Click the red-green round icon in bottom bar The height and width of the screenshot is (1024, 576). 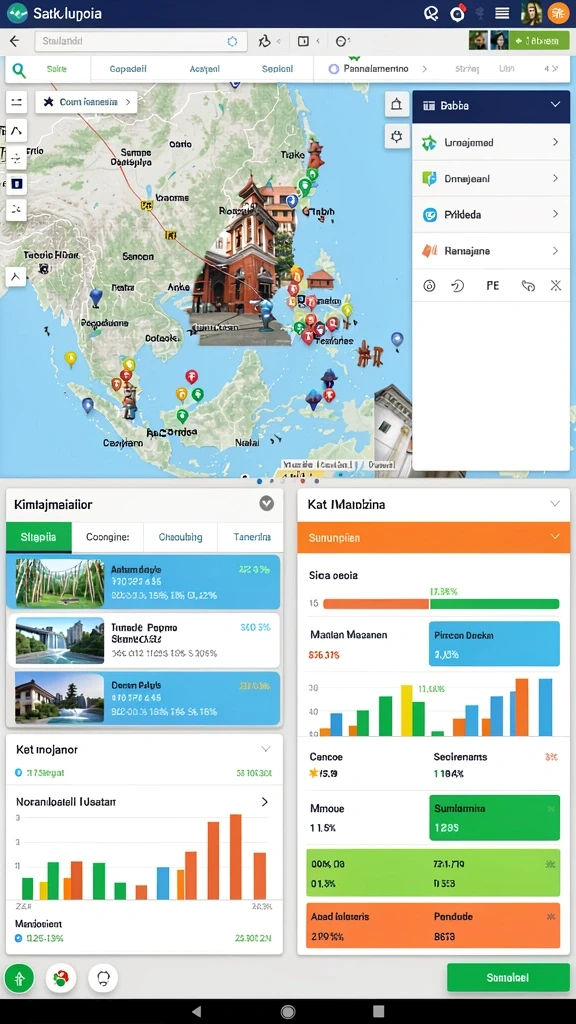click(x=61, y=978)
